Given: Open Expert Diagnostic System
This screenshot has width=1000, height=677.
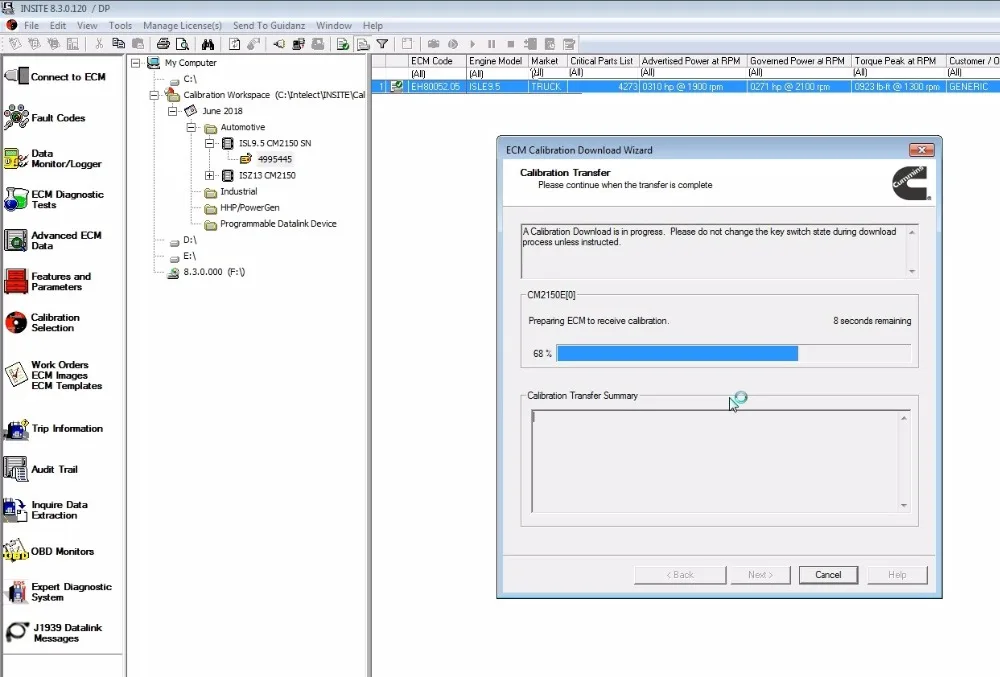Looking at the screenshot, I should click(58, 592).
